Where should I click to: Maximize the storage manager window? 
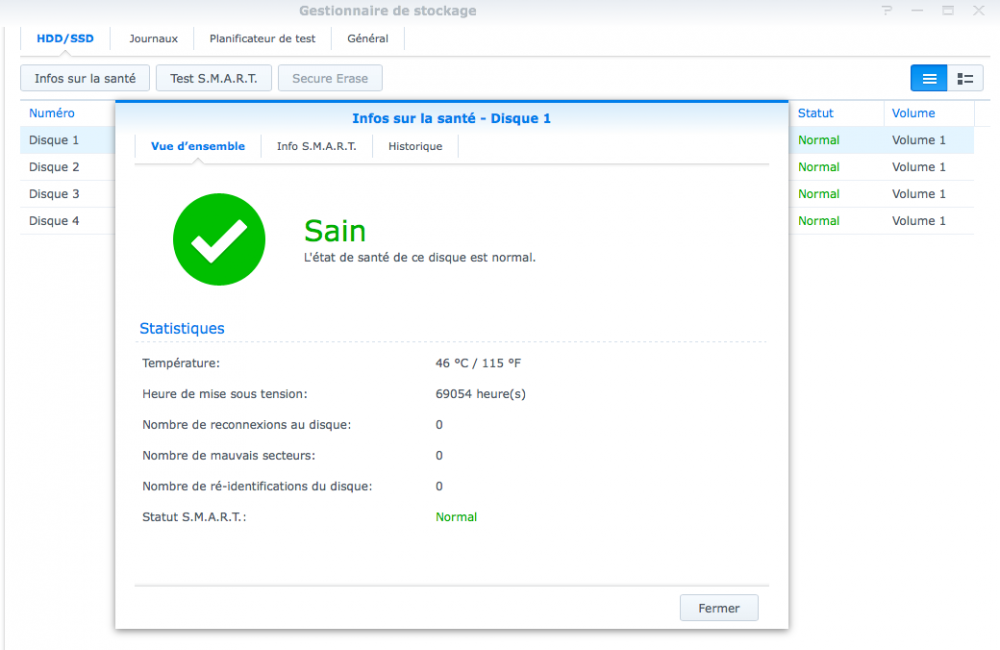pyautogui.click(x=948, y=10)
